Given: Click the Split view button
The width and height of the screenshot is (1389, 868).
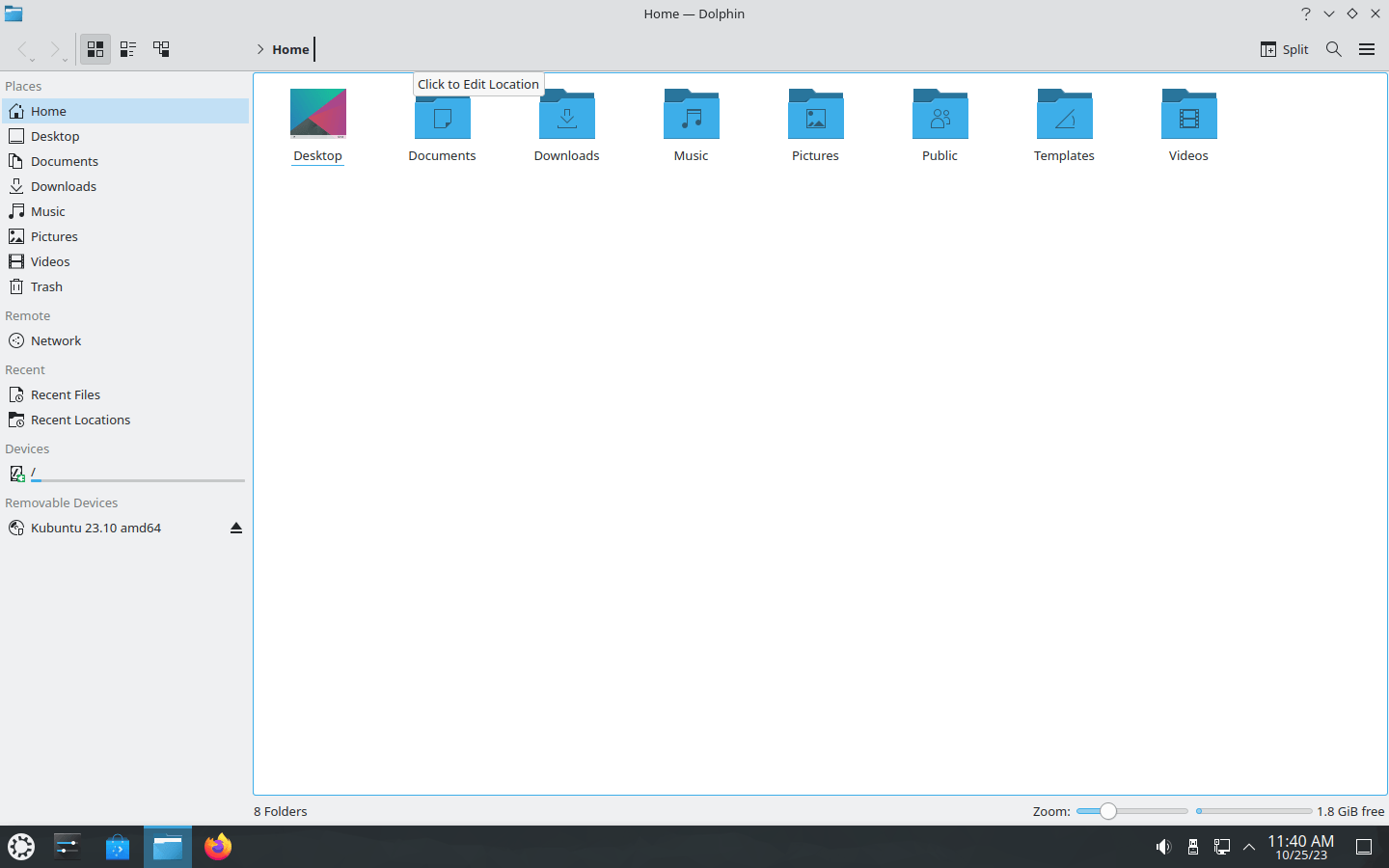Looking at the screenshot, I should (1284, 49).
